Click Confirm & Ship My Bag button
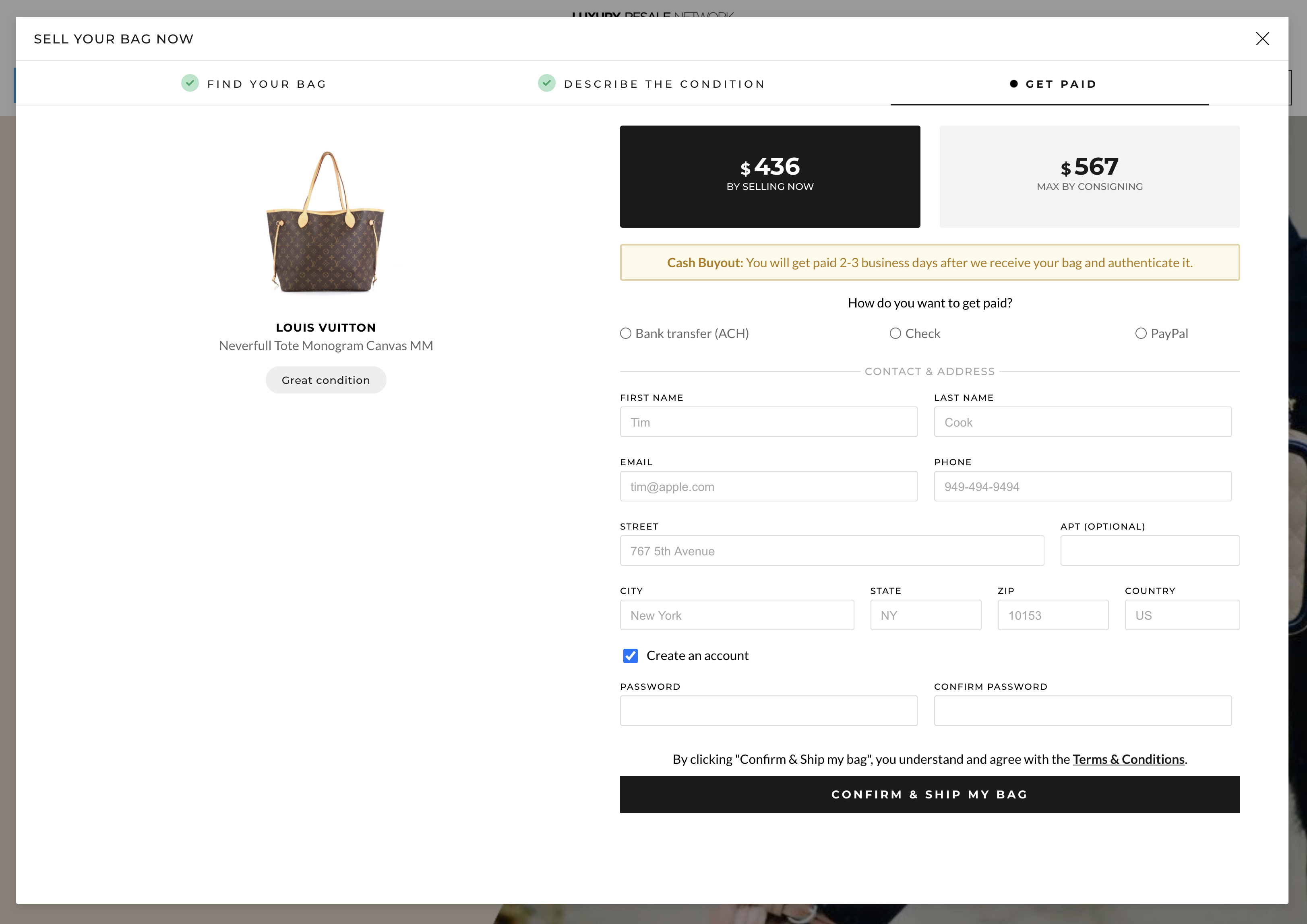 pos(930,794)
